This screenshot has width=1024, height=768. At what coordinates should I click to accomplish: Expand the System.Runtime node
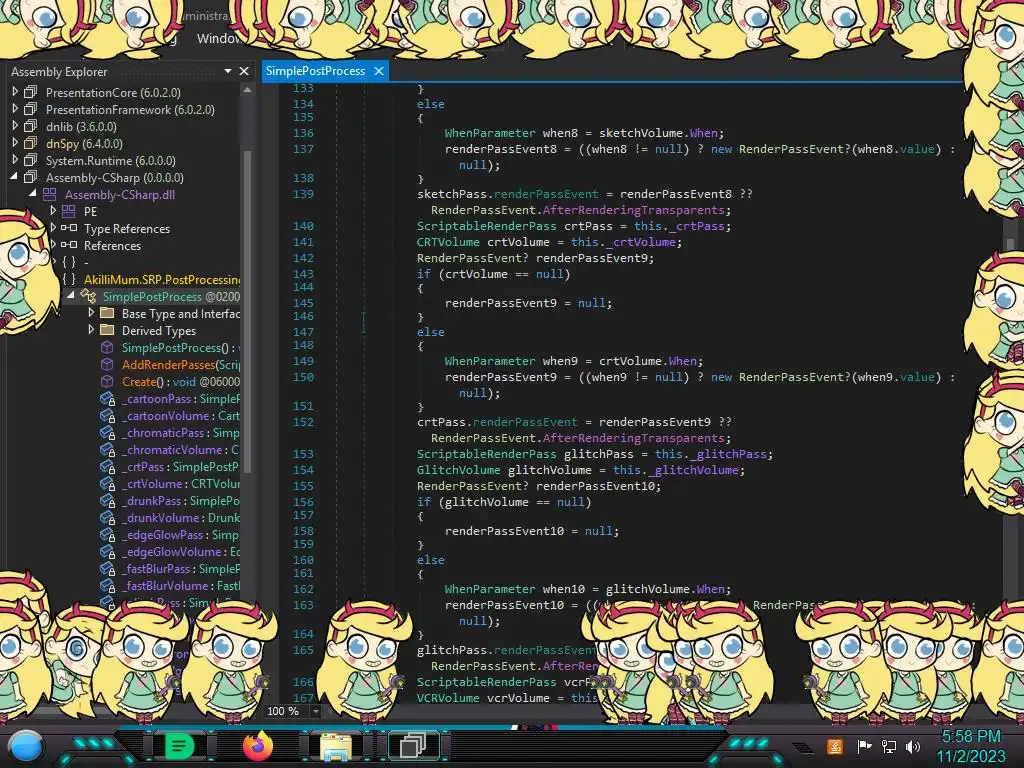14,160
